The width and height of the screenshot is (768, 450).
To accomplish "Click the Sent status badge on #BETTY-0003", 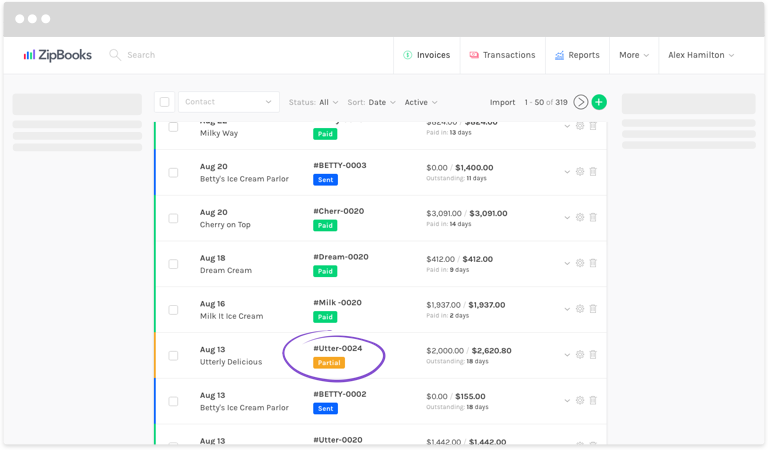I will 325,180.
